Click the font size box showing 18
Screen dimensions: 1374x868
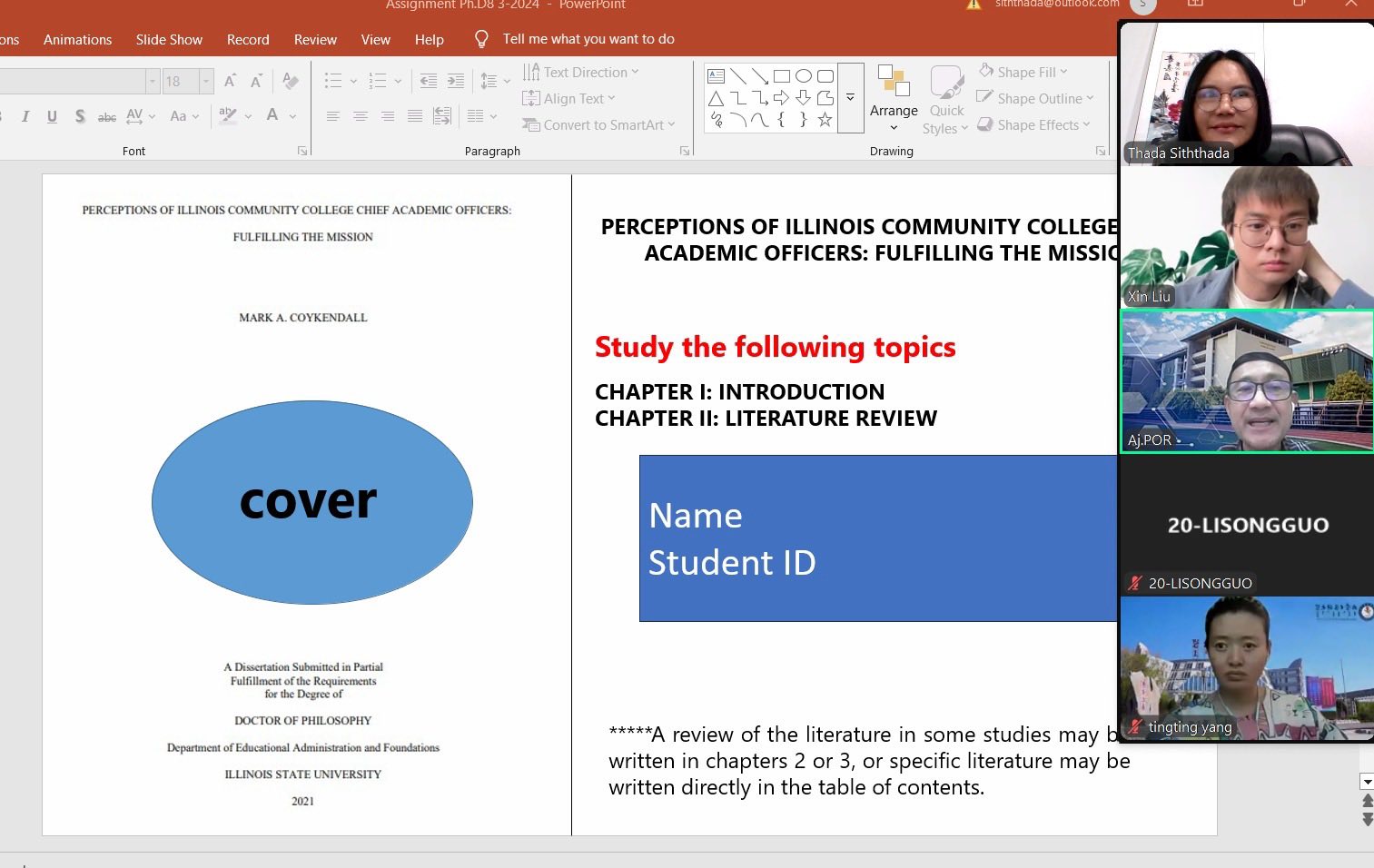[x=180, y=81]
